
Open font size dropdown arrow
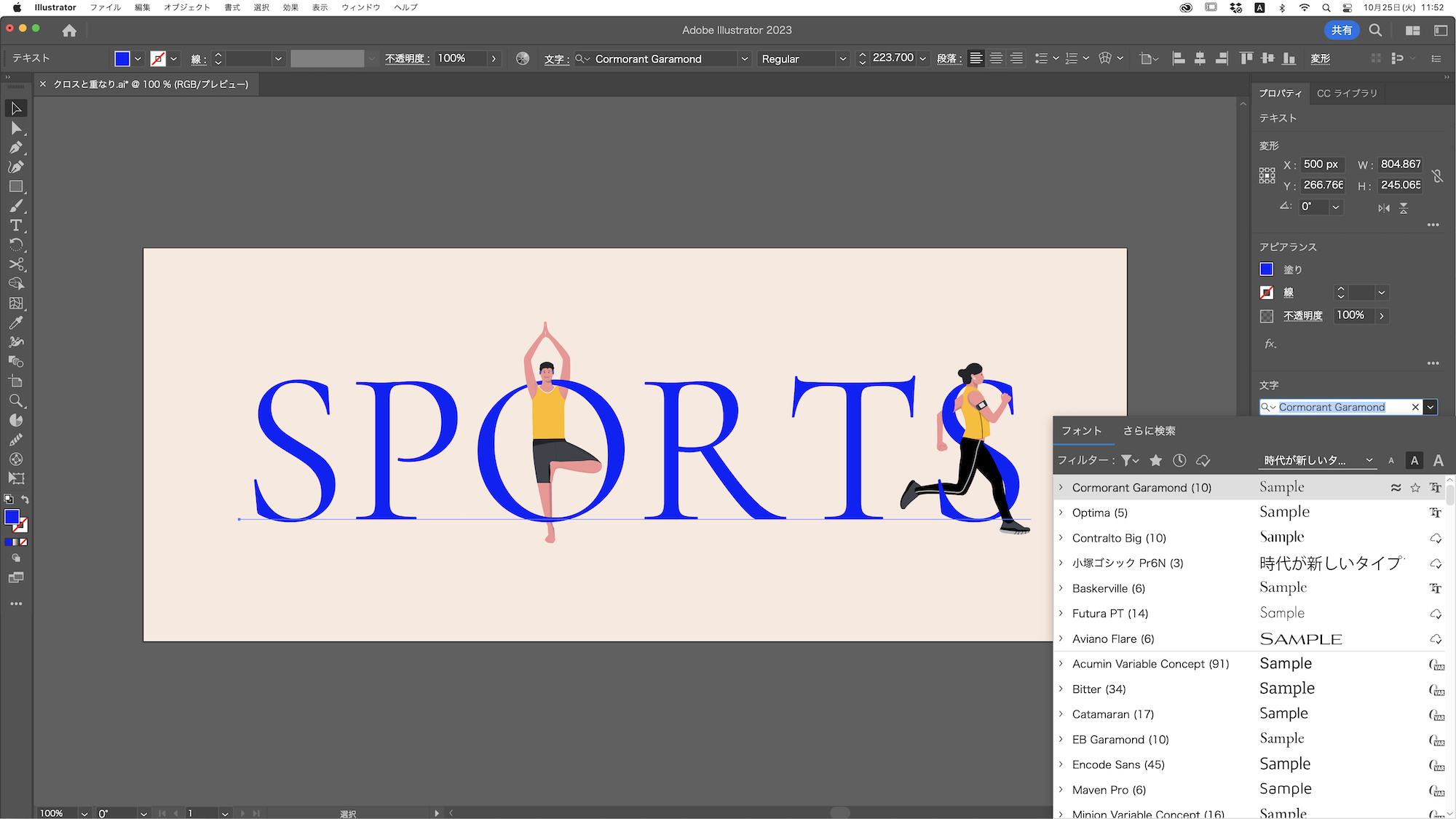(922, 58)
